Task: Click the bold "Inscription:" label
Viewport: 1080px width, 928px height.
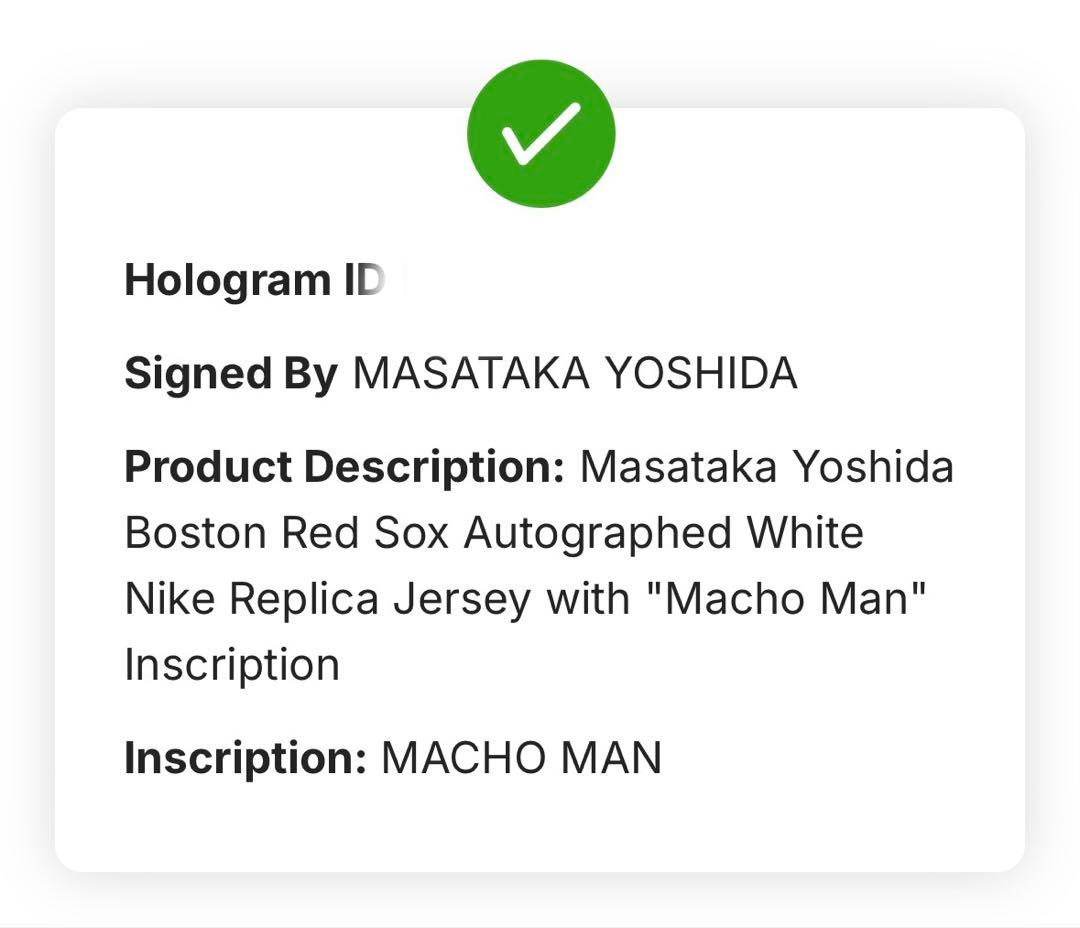Action: pos(246,758)
